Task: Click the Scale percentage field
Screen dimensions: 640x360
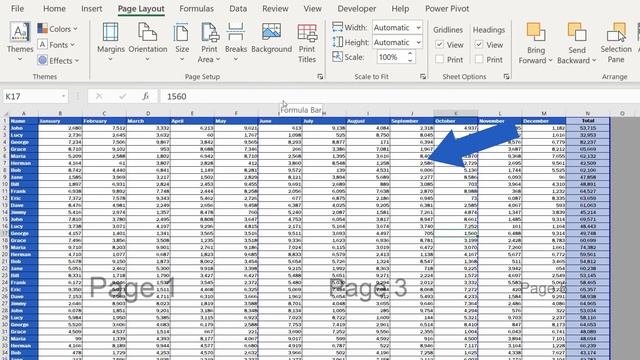Action: 391,57
